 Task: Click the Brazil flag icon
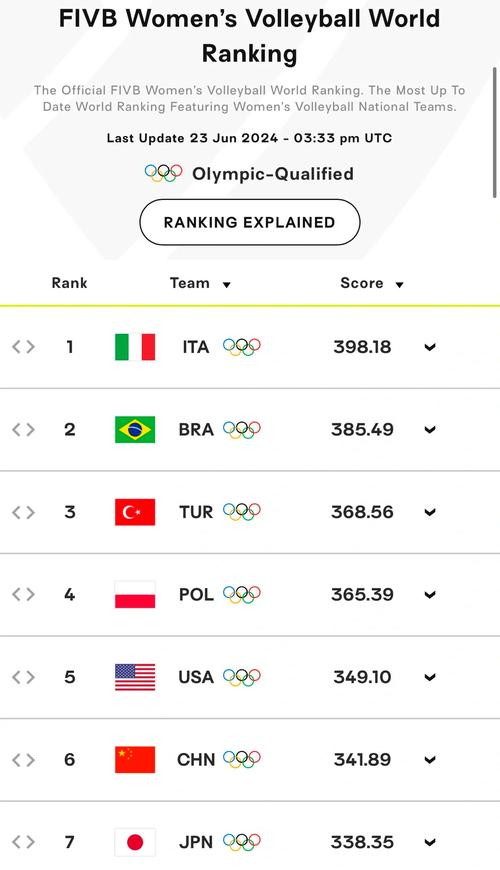(x=135, y=429)
